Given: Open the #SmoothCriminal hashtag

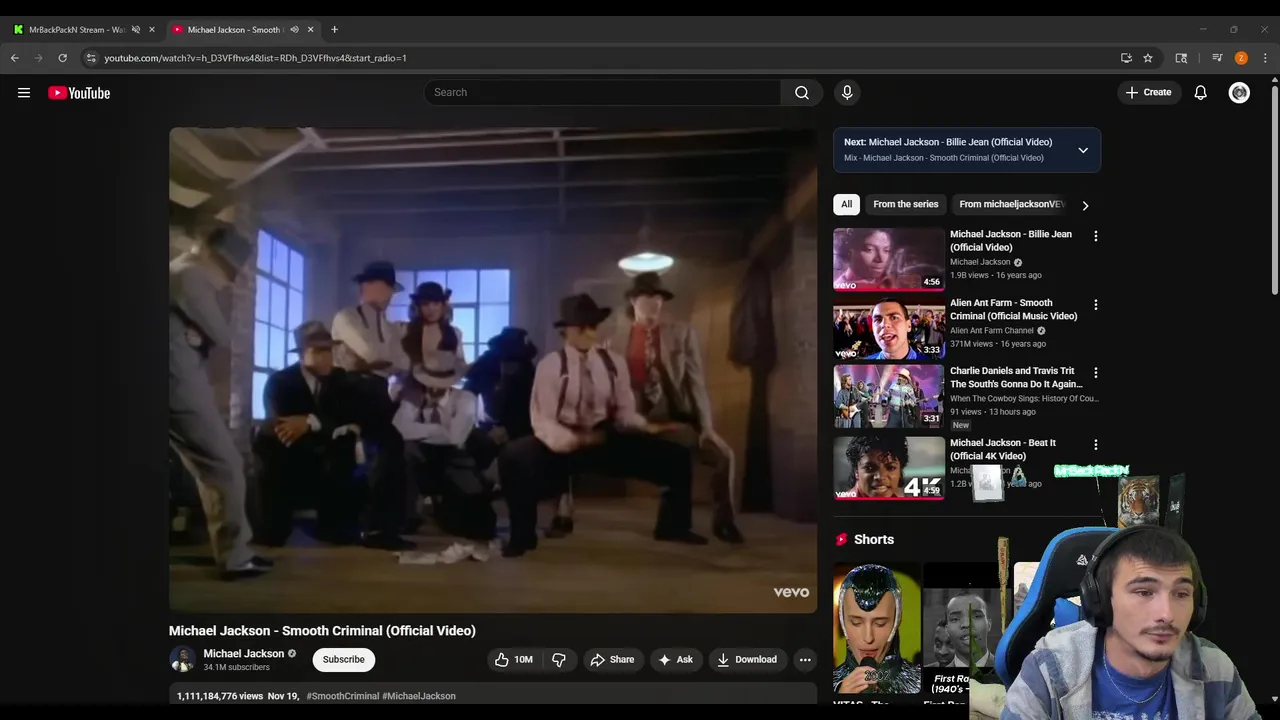Looking at the screenshot, I should click(343, 696).
